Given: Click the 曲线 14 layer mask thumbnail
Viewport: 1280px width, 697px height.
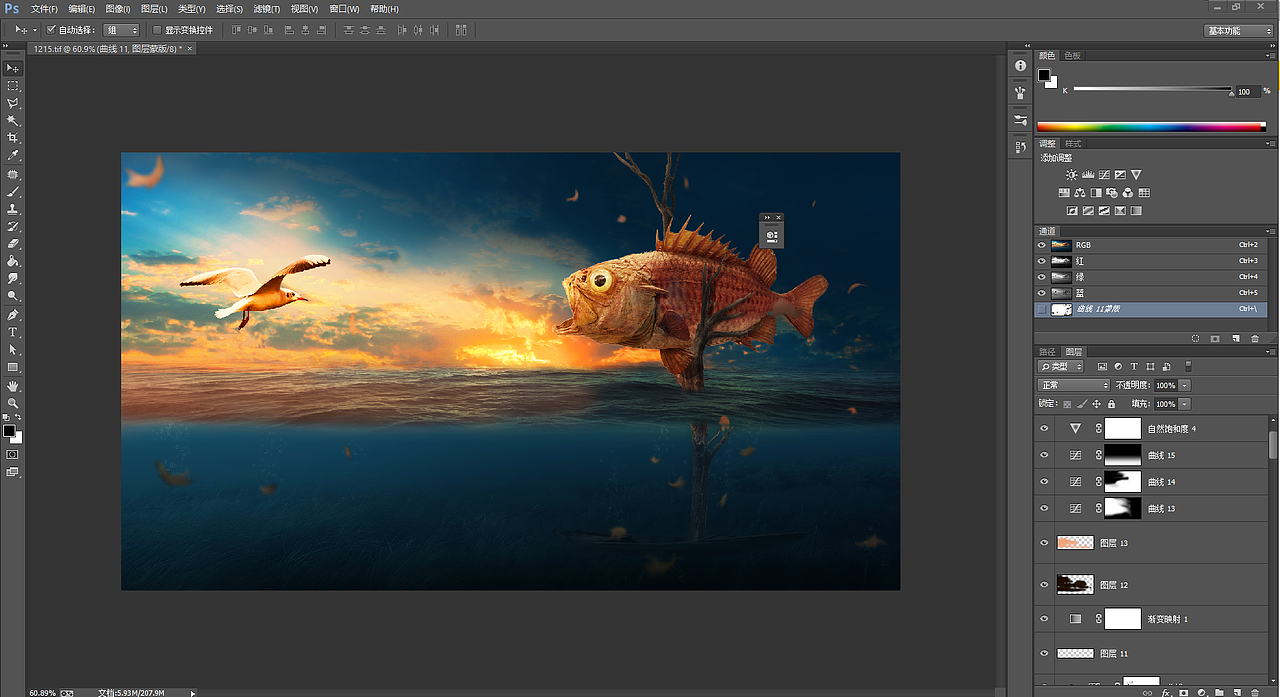Looking at the screenshot, I should click(x=1122, y=481).
